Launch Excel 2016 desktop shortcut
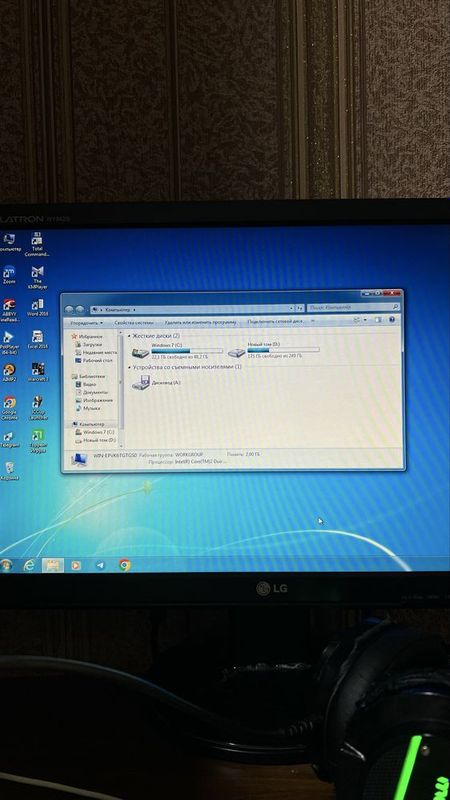Viewport: 450px width, 800px height. [37, 339]
